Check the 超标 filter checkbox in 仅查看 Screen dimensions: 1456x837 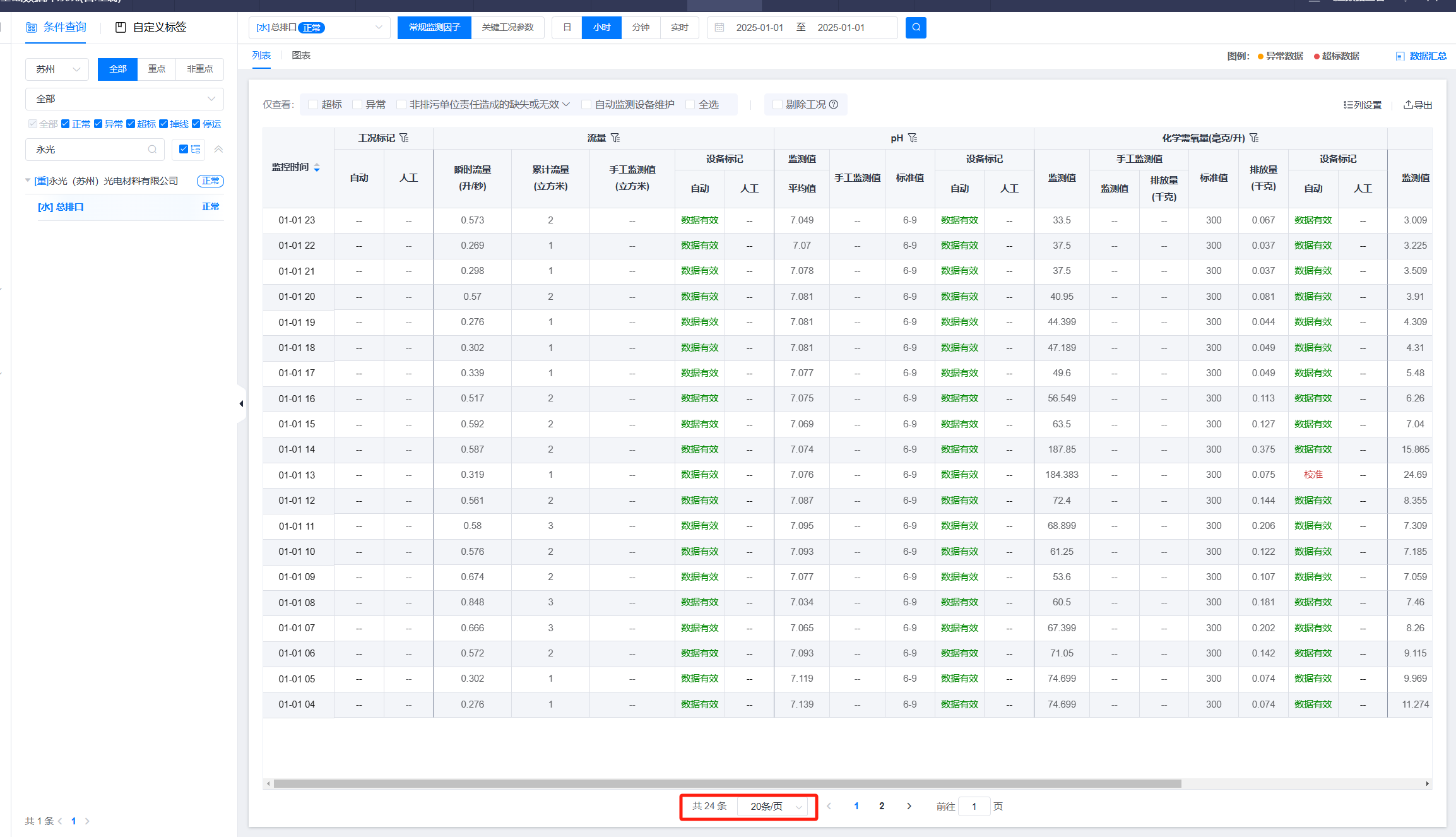point(313,105)
